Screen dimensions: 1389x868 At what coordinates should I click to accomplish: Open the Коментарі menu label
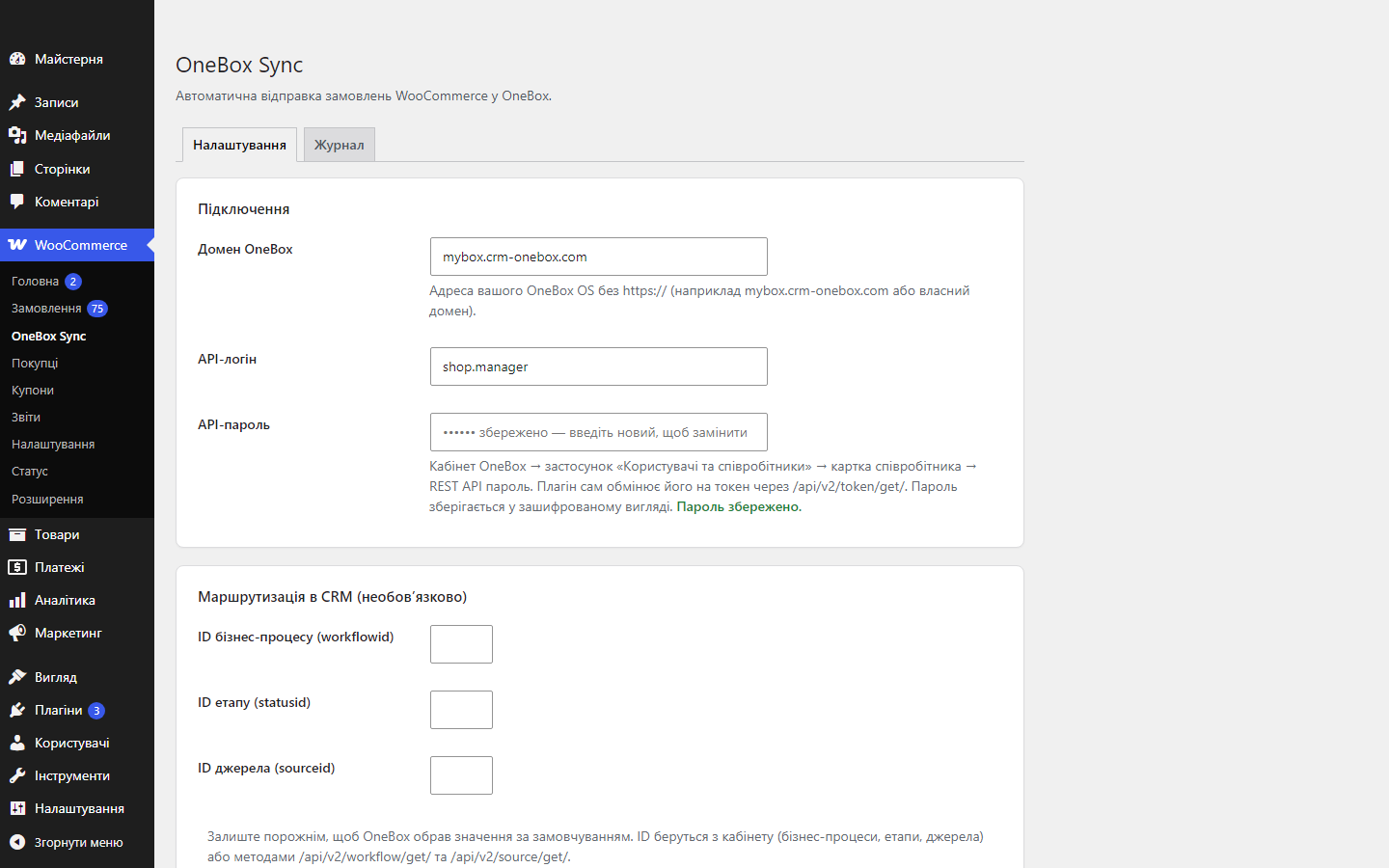pos(67,202)
